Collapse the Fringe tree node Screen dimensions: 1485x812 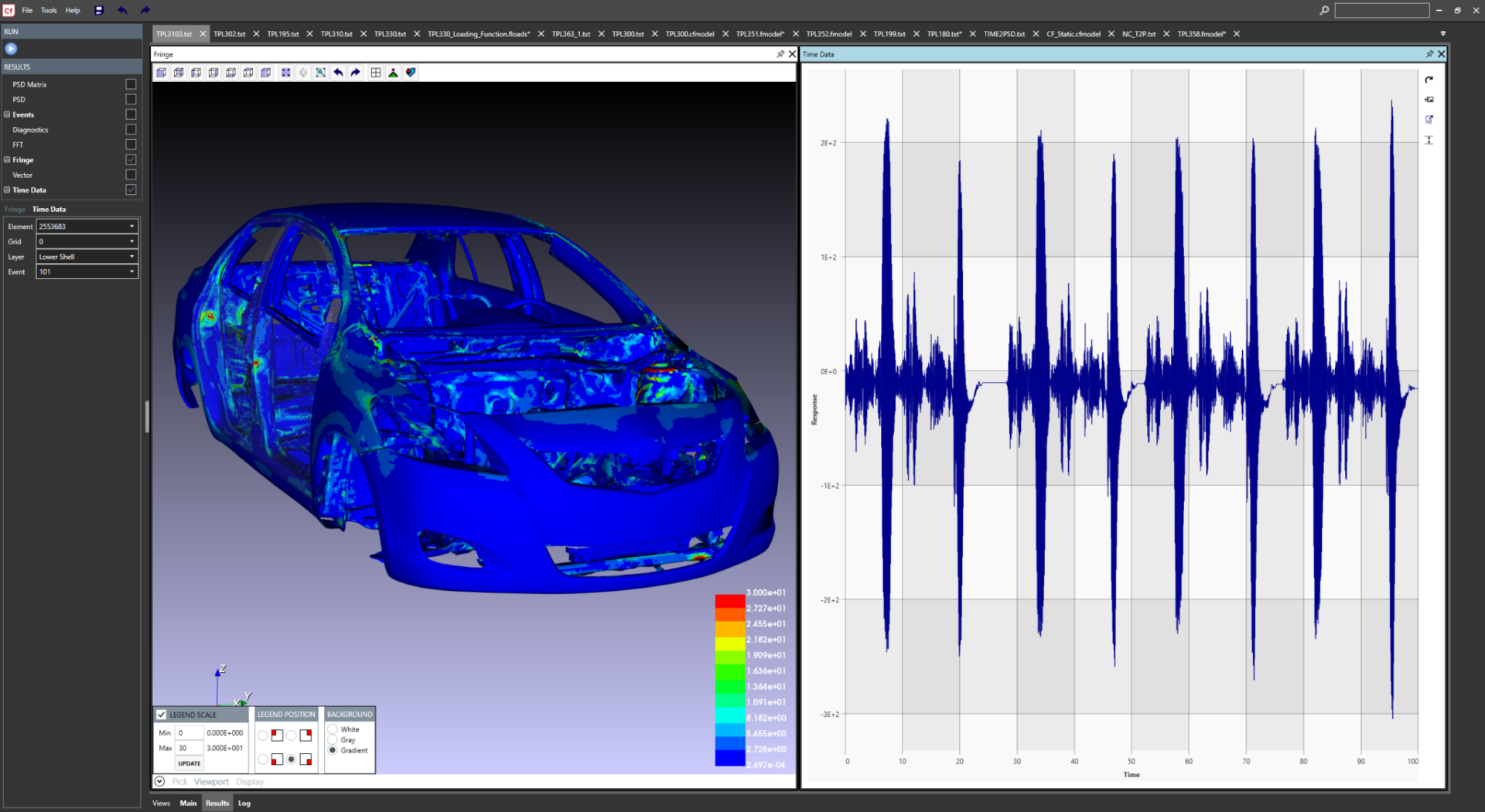[x=7, y=160]
